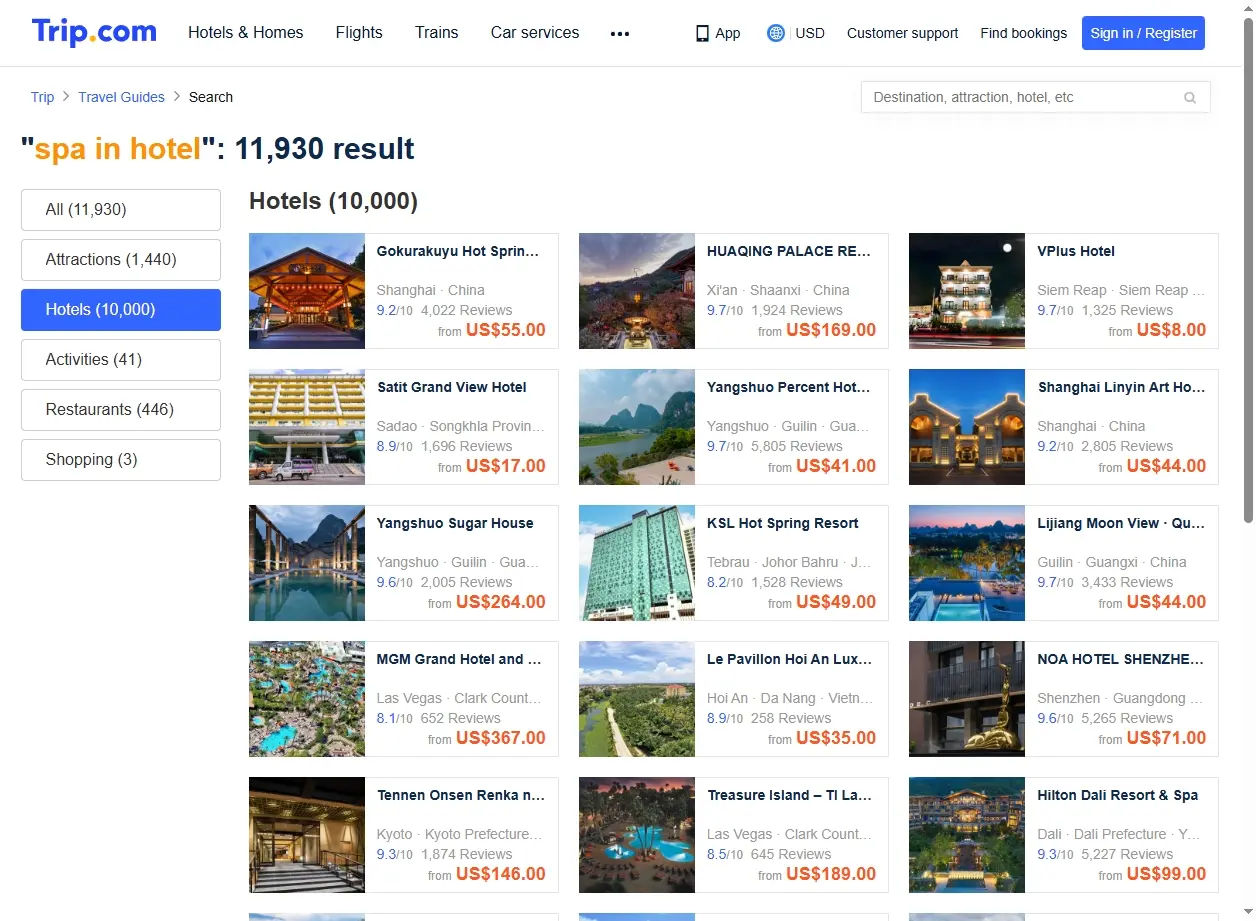Click Gokurakuyu Hot Spring hotel title
The width and height of the screenshot is (1256, 921).
(x=458, y=252)
